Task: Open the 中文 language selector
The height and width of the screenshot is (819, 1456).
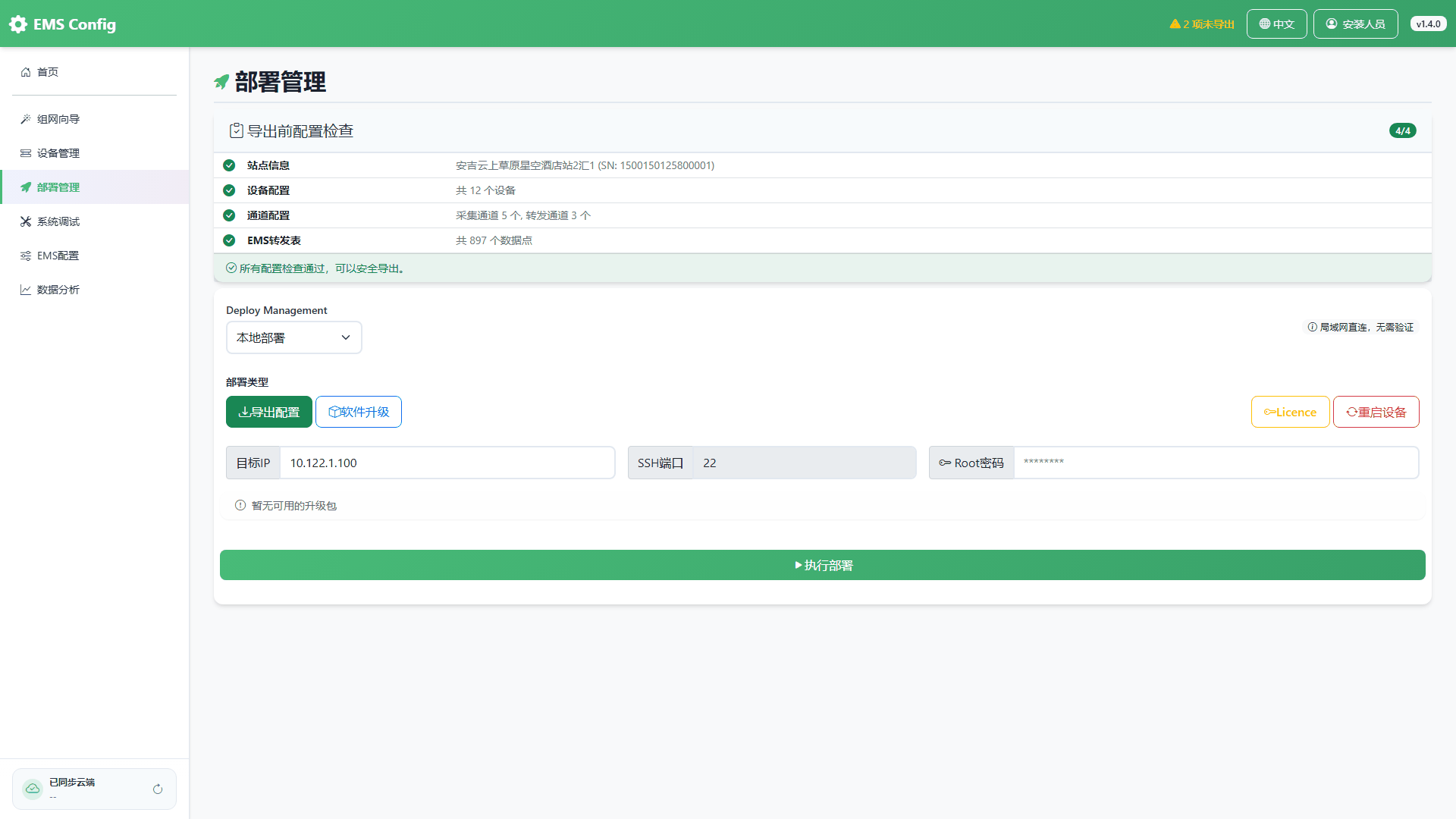Action: click(x=1276, y=24)
